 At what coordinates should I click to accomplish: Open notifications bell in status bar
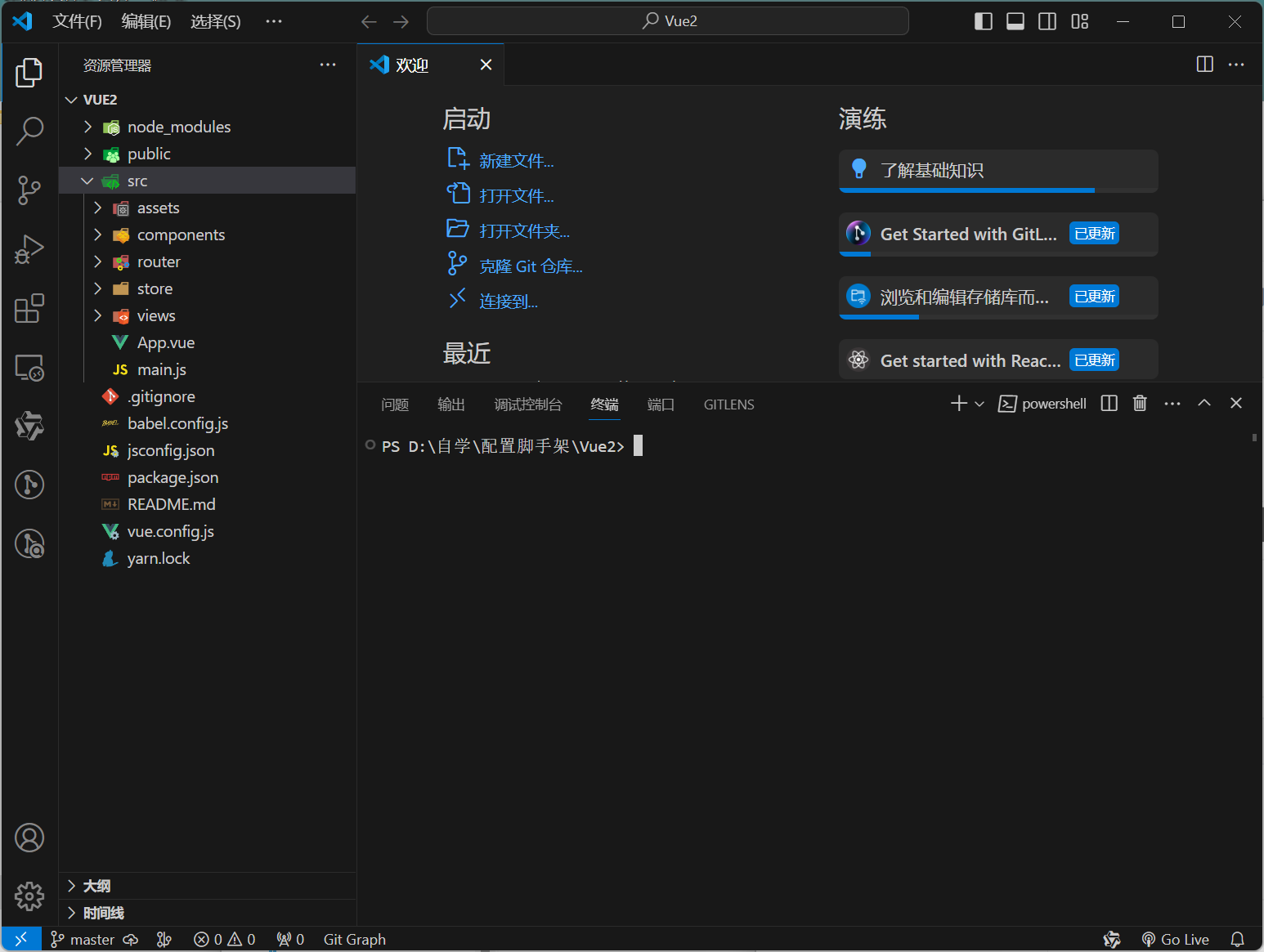click(1238, 939)
